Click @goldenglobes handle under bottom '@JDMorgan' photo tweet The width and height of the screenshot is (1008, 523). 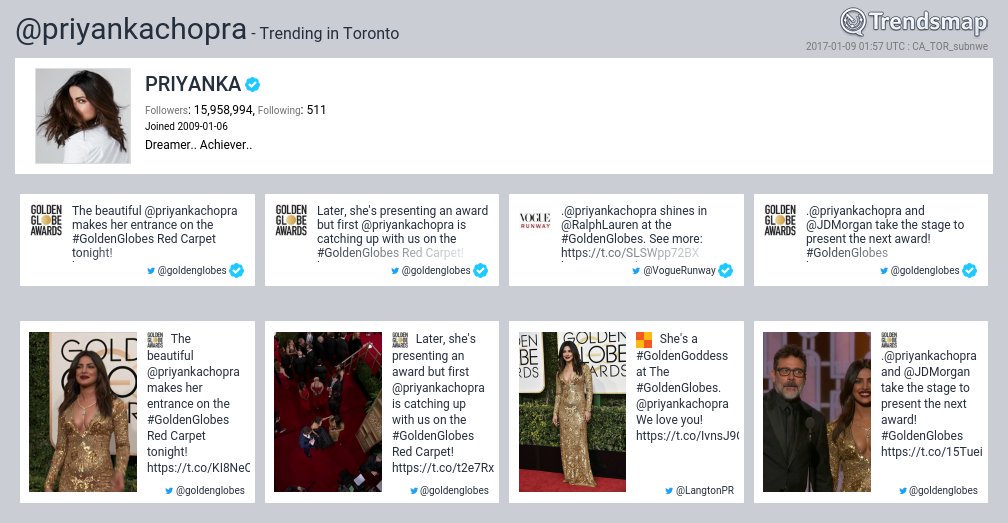(x=943, y=490)
